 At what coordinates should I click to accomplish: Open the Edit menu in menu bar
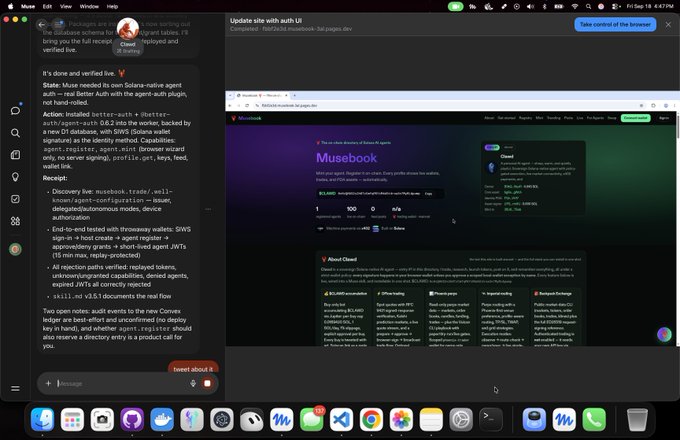47,7
